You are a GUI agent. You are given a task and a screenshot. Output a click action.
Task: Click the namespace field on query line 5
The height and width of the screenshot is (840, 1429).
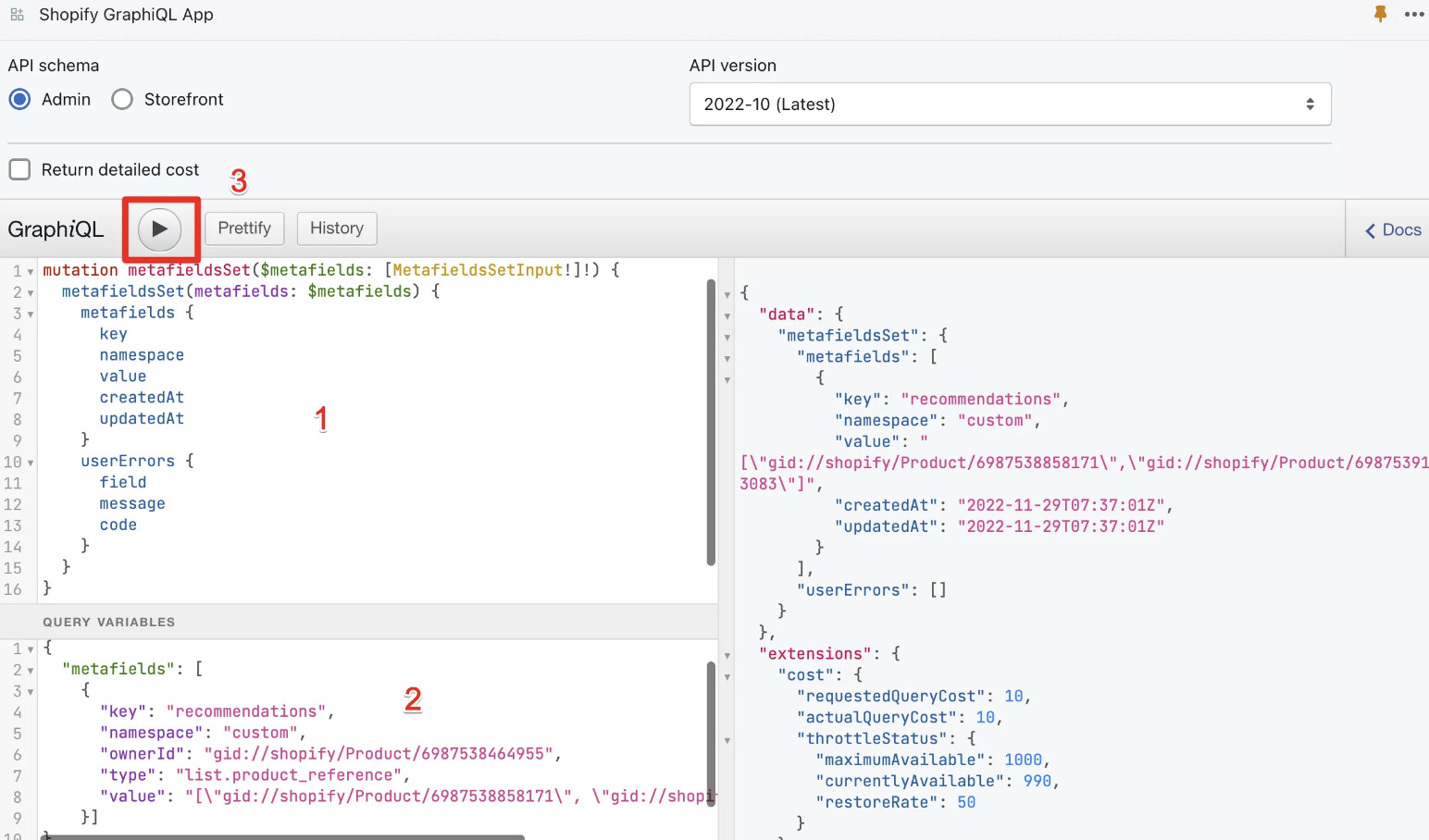click(x=142, y=355)
